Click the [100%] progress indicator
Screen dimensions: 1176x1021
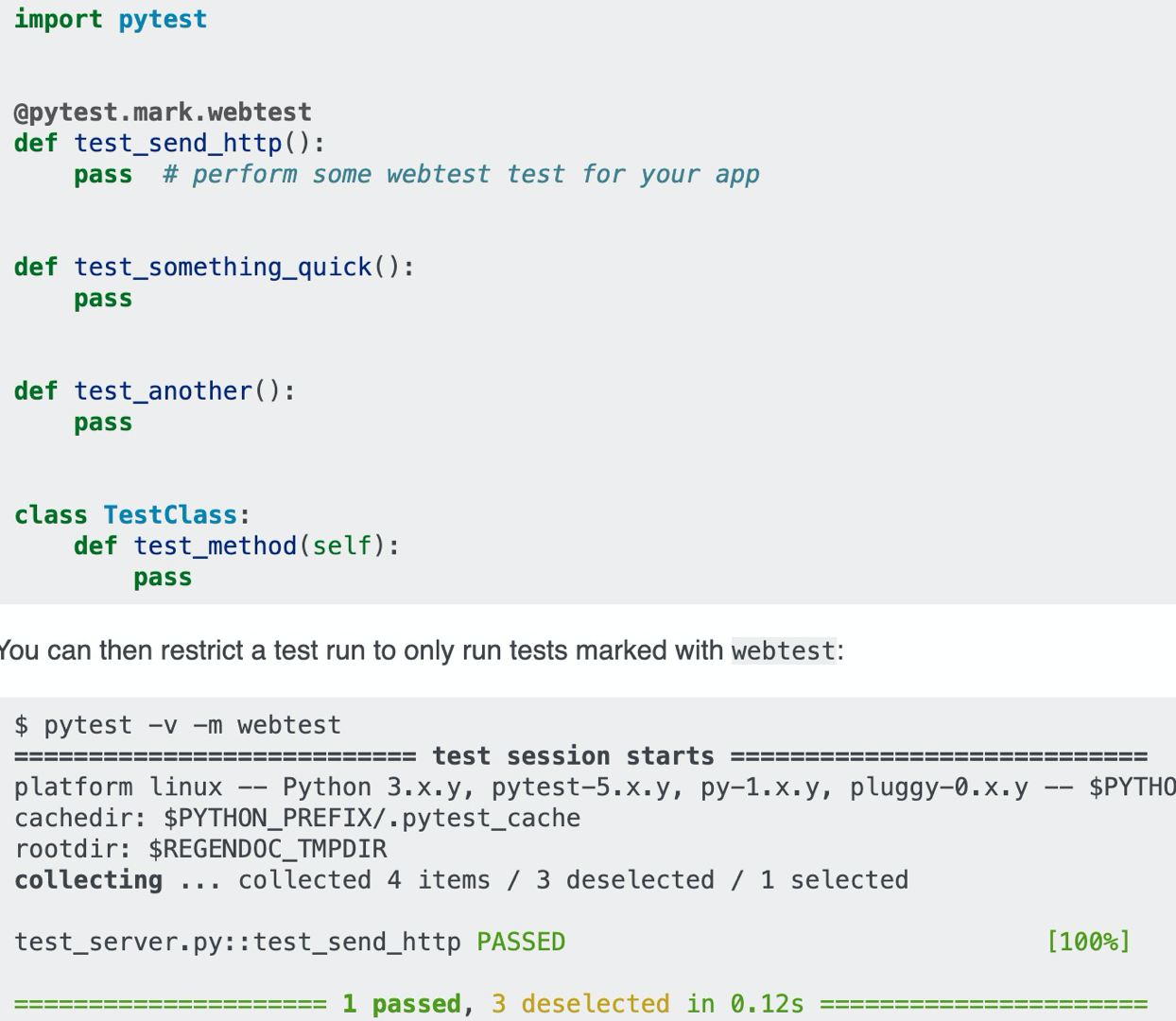click(x=1088, y=942)
